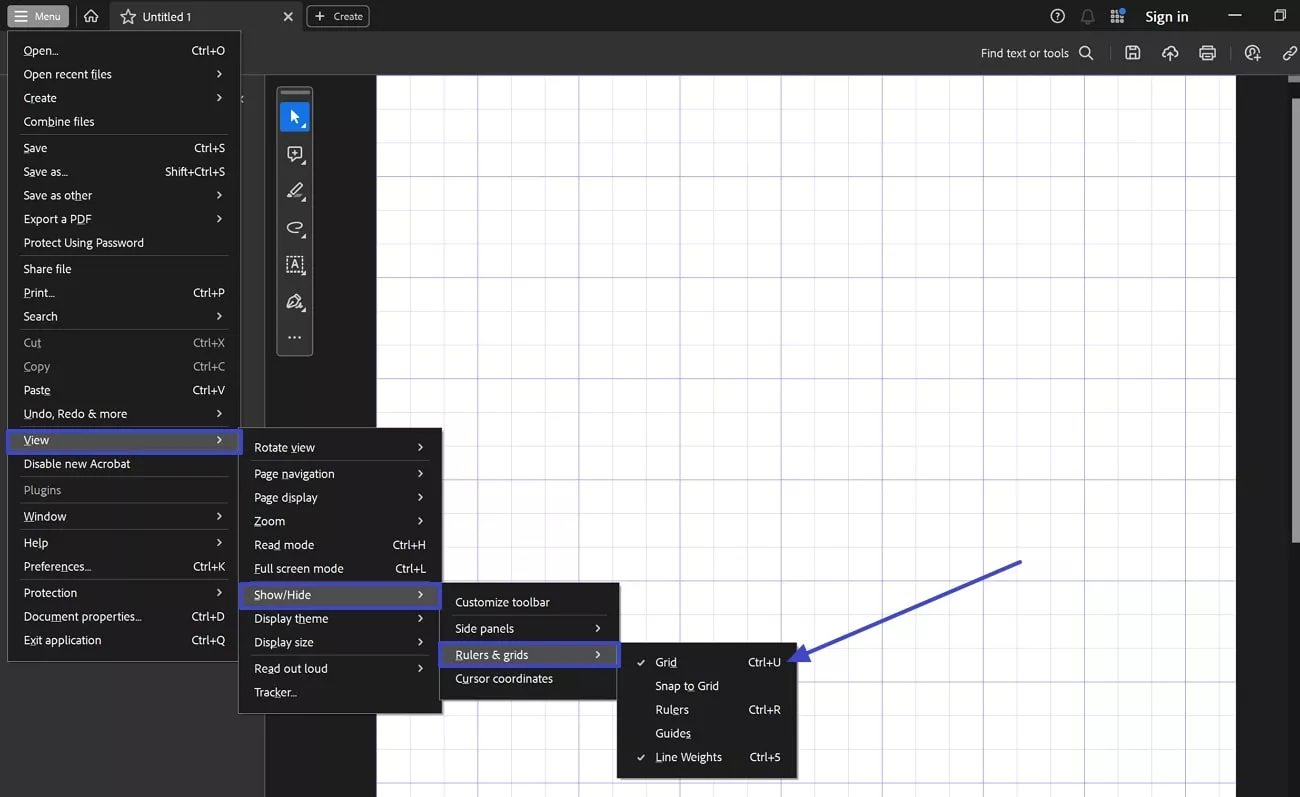
Task: Click the Sign In button
Action: coord(1166,16)
